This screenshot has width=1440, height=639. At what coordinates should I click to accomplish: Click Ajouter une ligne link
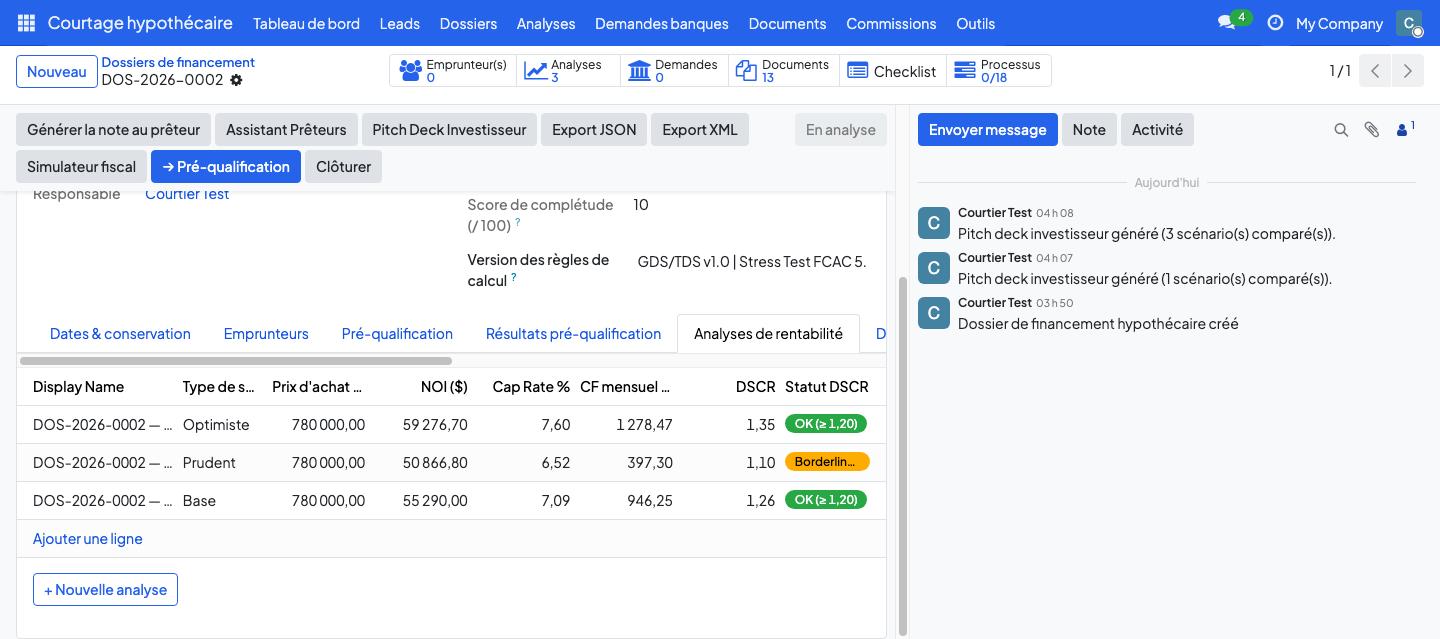pos(88,539)
